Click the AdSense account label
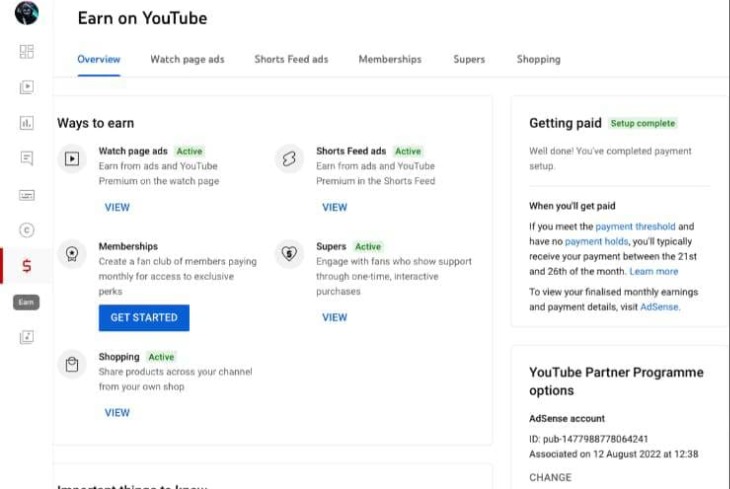The width and height of the screenshot is (730, 489). 567,418
